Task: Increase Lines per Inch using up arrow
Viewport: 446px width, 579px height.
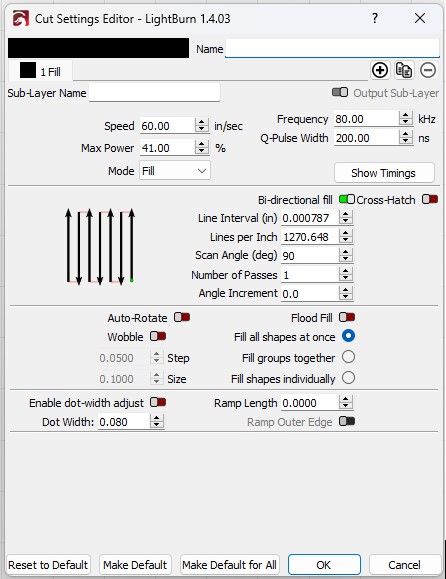Action: (346, 233)
